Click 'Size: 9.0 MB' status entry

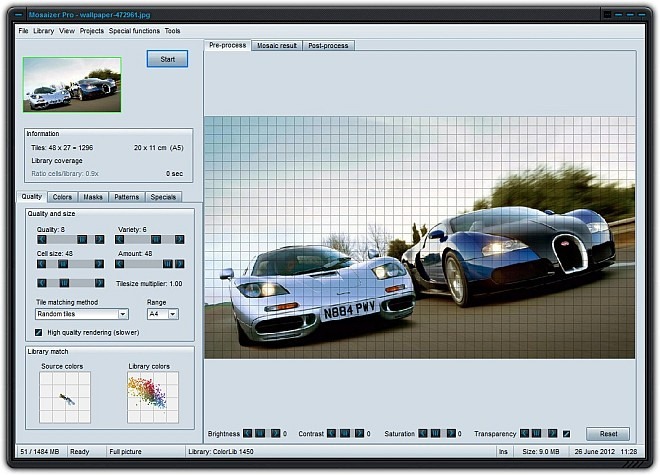pyautogui.click(x=540, y=451)
